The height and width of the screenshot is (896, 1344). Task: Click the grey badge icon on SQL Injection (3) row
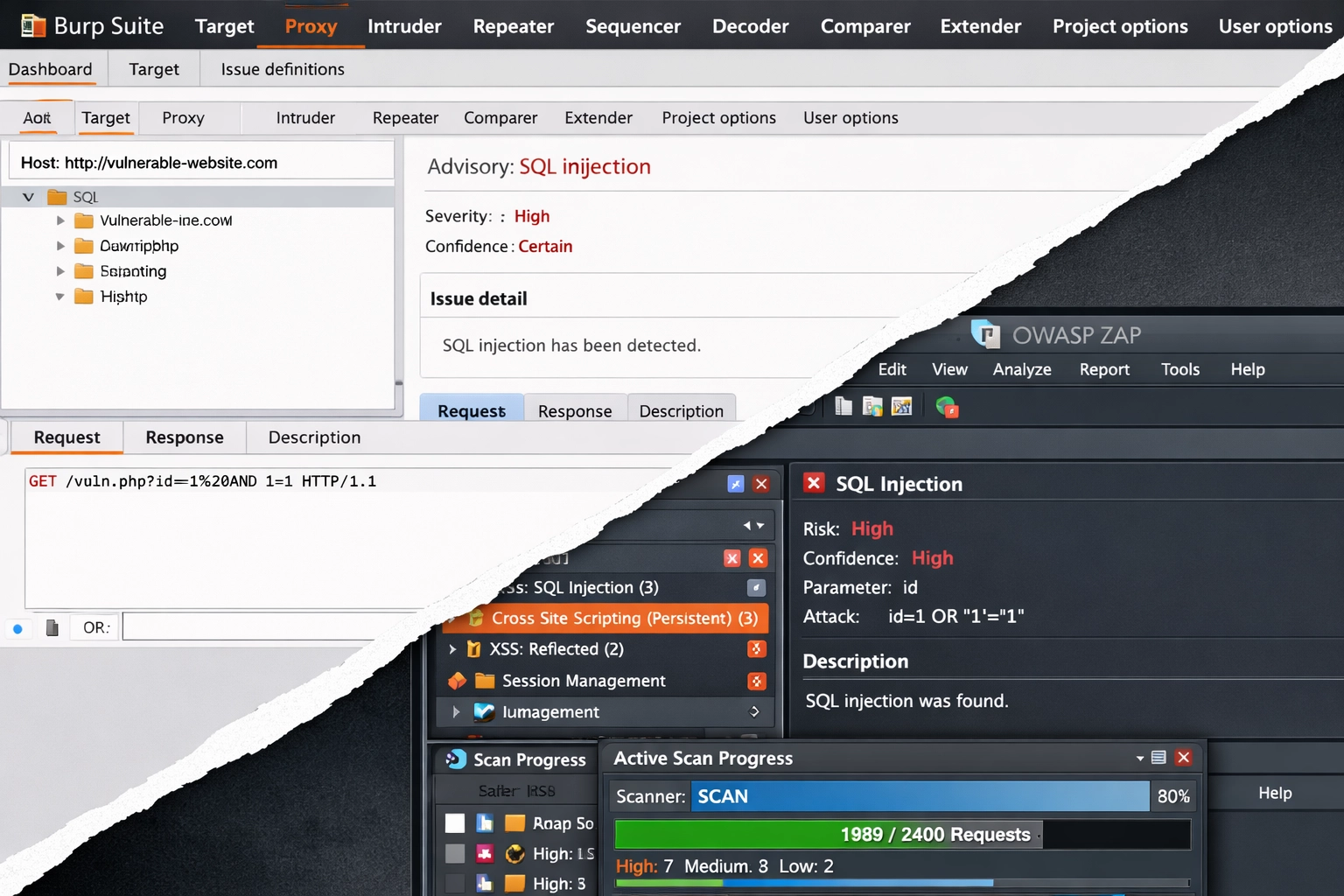(756, 587)
